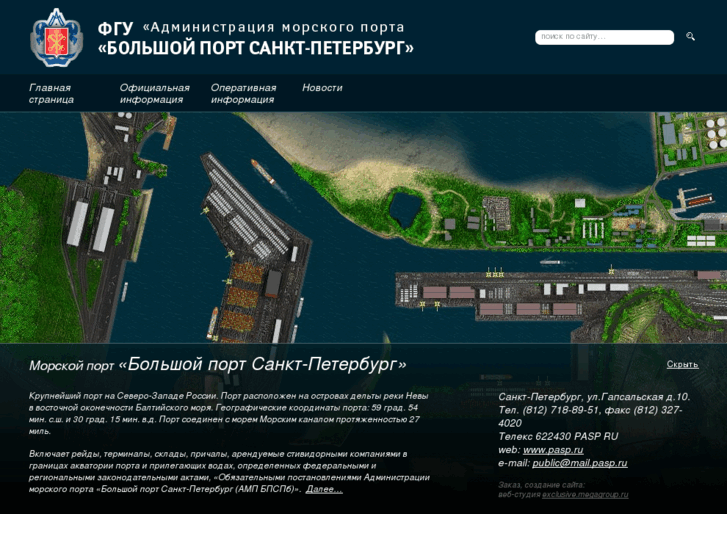This screenshot has width=727, height=545.
Task: Click the public@mail.pasp.ru email link
Action: coord(580,463)
